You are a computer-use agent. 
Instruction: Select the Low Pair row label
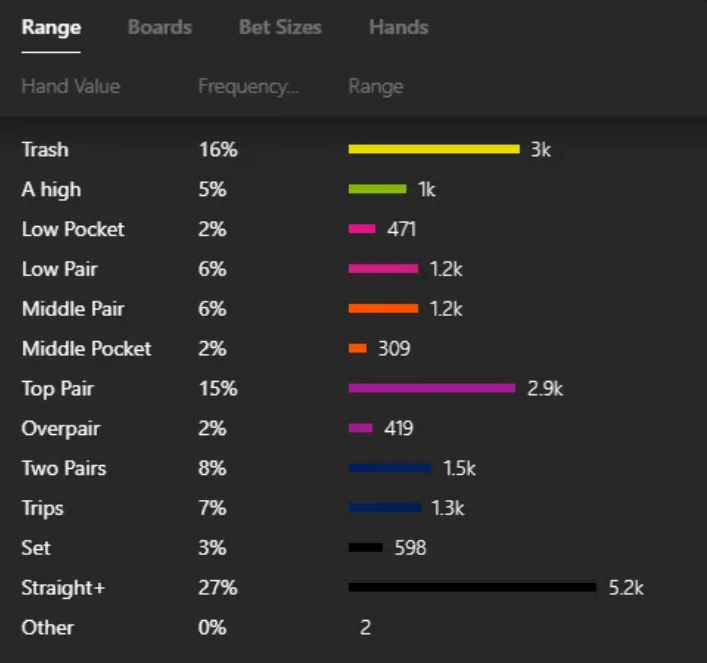(59, 269)
